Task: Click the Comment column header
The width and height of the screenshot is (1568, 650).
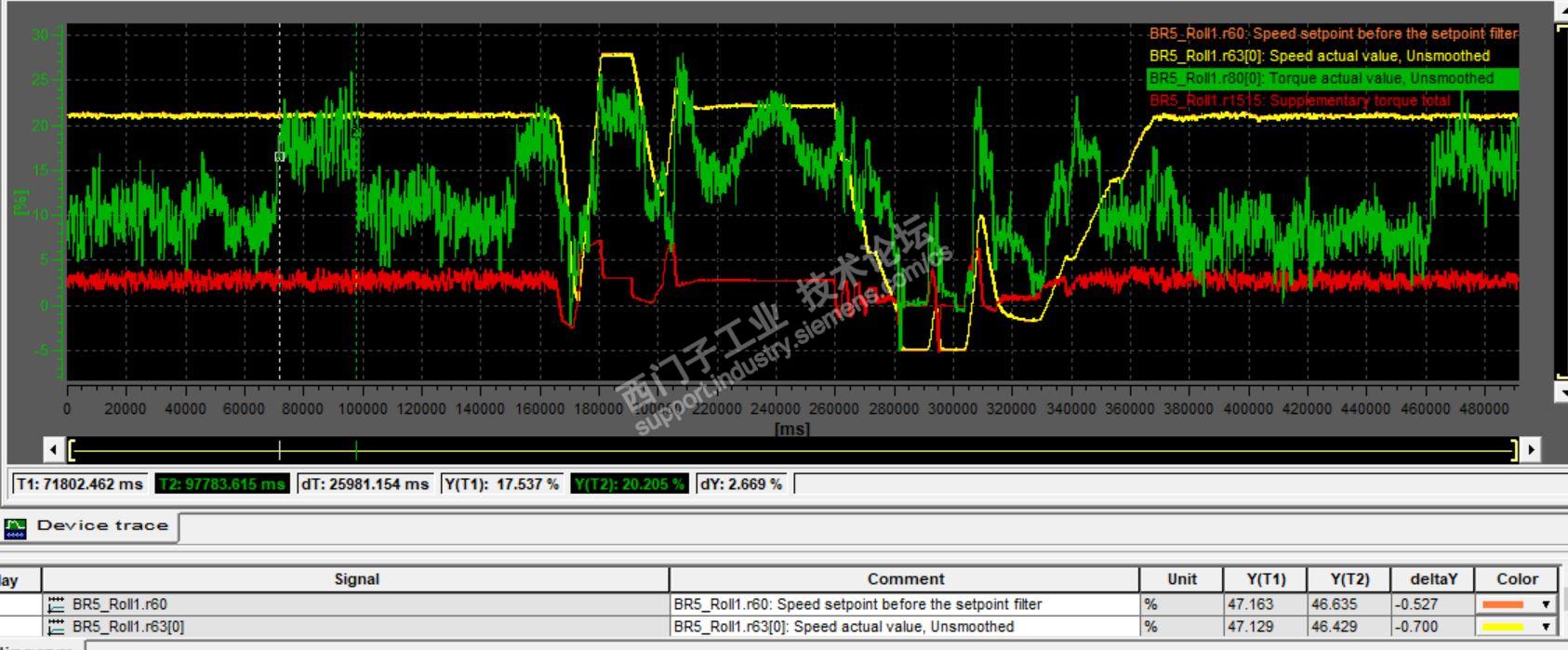Action: click(x=905, y=579)
